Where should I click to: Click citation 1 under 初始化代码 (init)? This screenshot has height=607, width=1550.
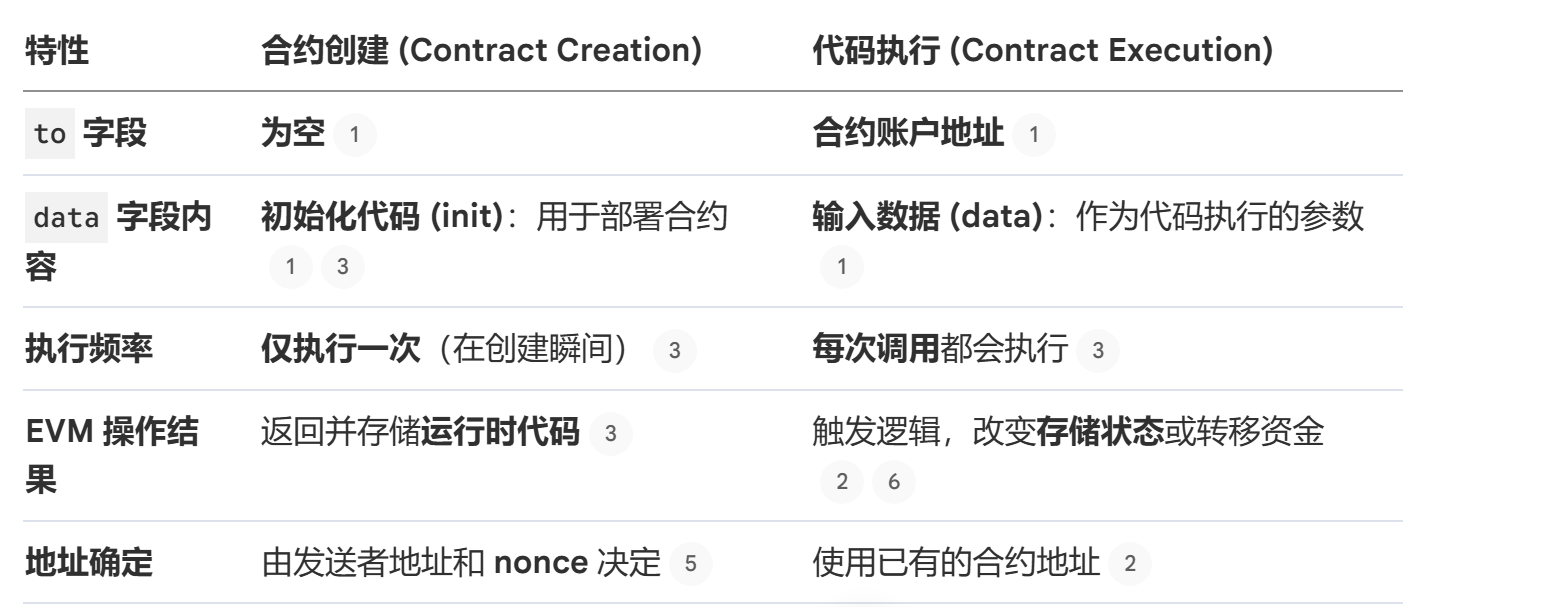click(291, 267)
